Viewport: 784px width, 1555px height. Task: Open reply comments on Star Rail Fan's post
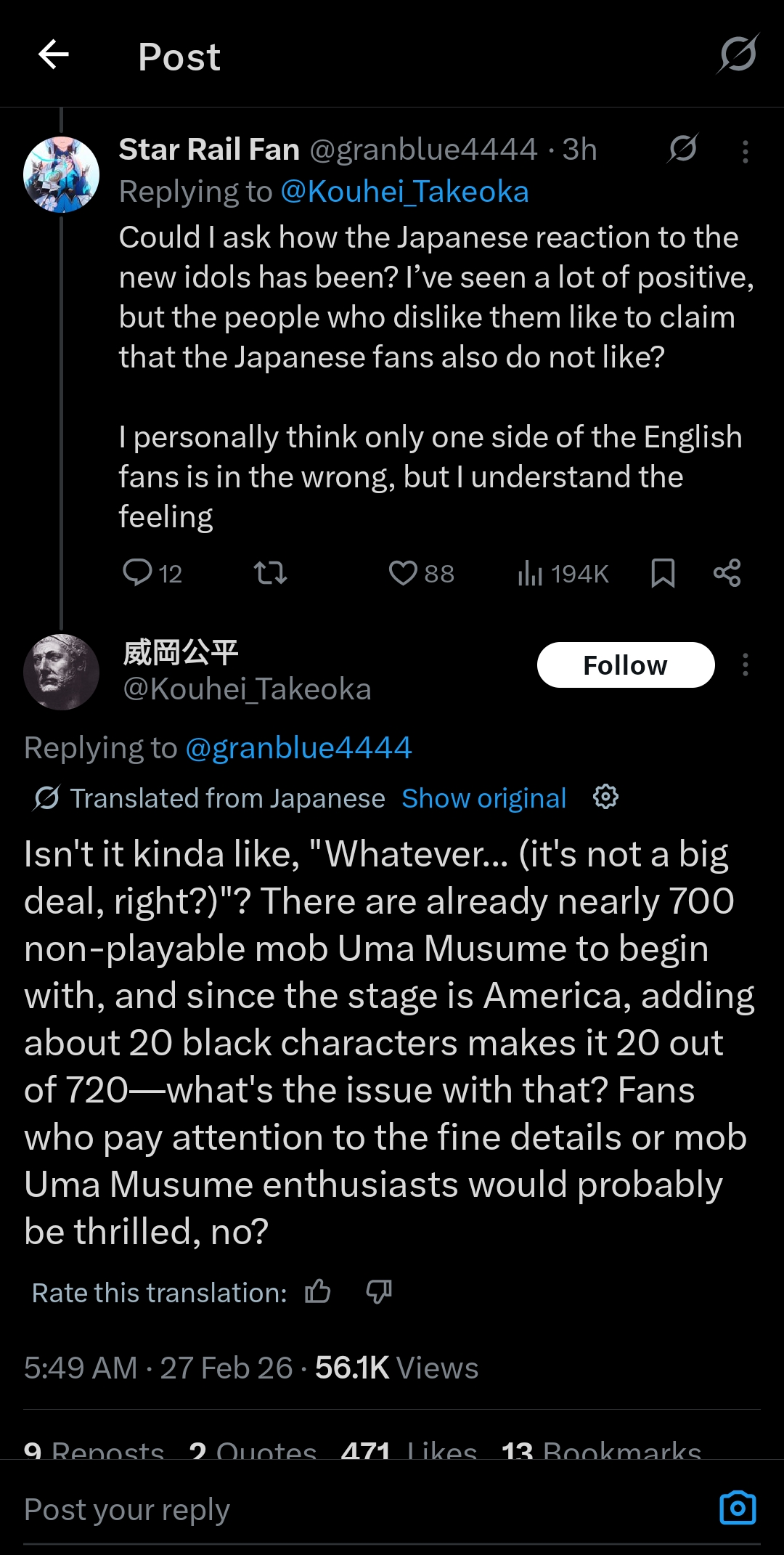[152, 573]
